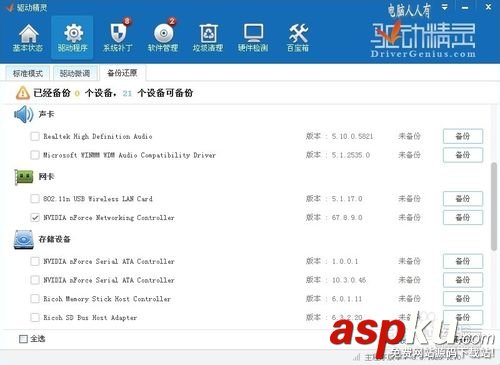Click 备份 for Ricoh Memory Stick Controller
Image resolution: width=500 pixels, height=365 pixels.
[x=463, y=299]
